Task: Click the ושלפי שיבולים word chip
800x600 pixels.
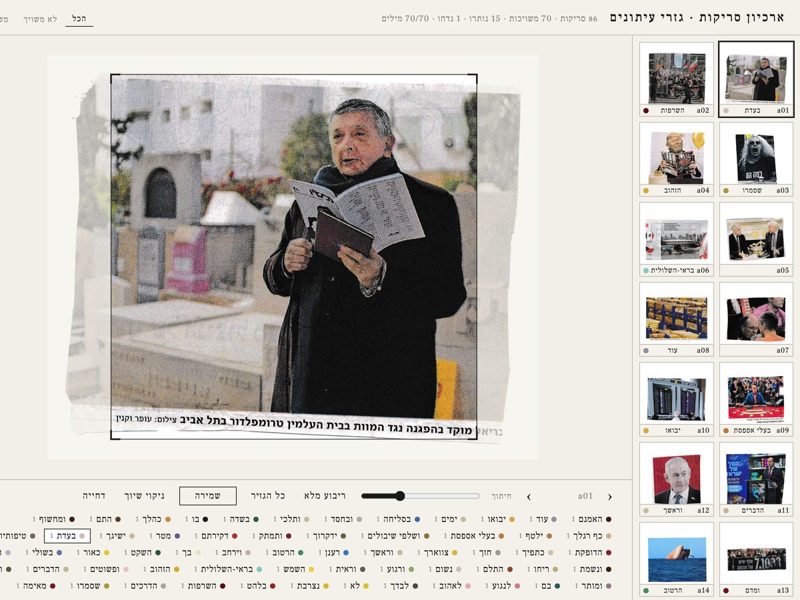Action: (x=396, y=536)
